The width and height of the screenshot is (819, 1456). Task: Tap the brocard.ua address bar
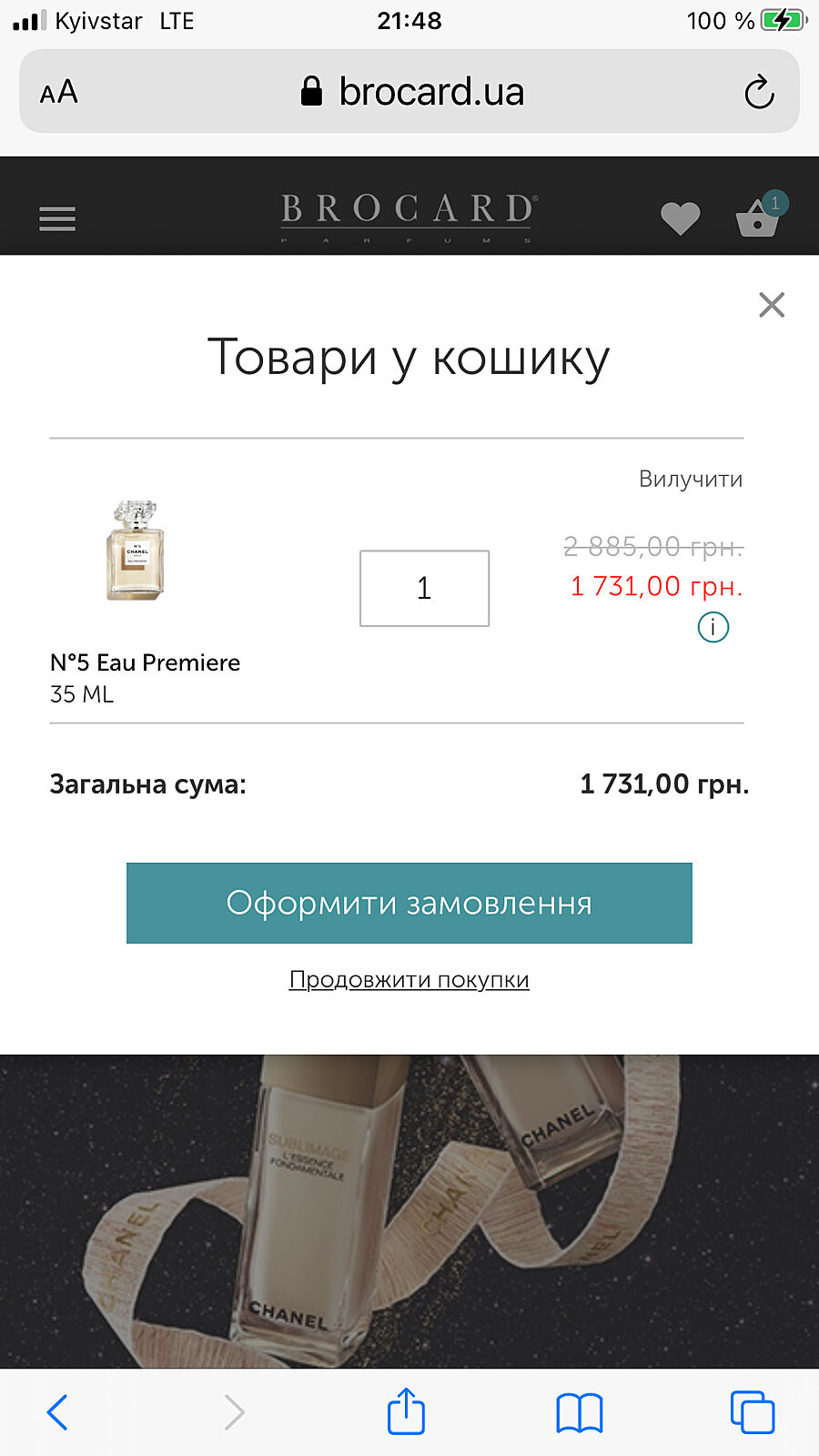point(411,92)
